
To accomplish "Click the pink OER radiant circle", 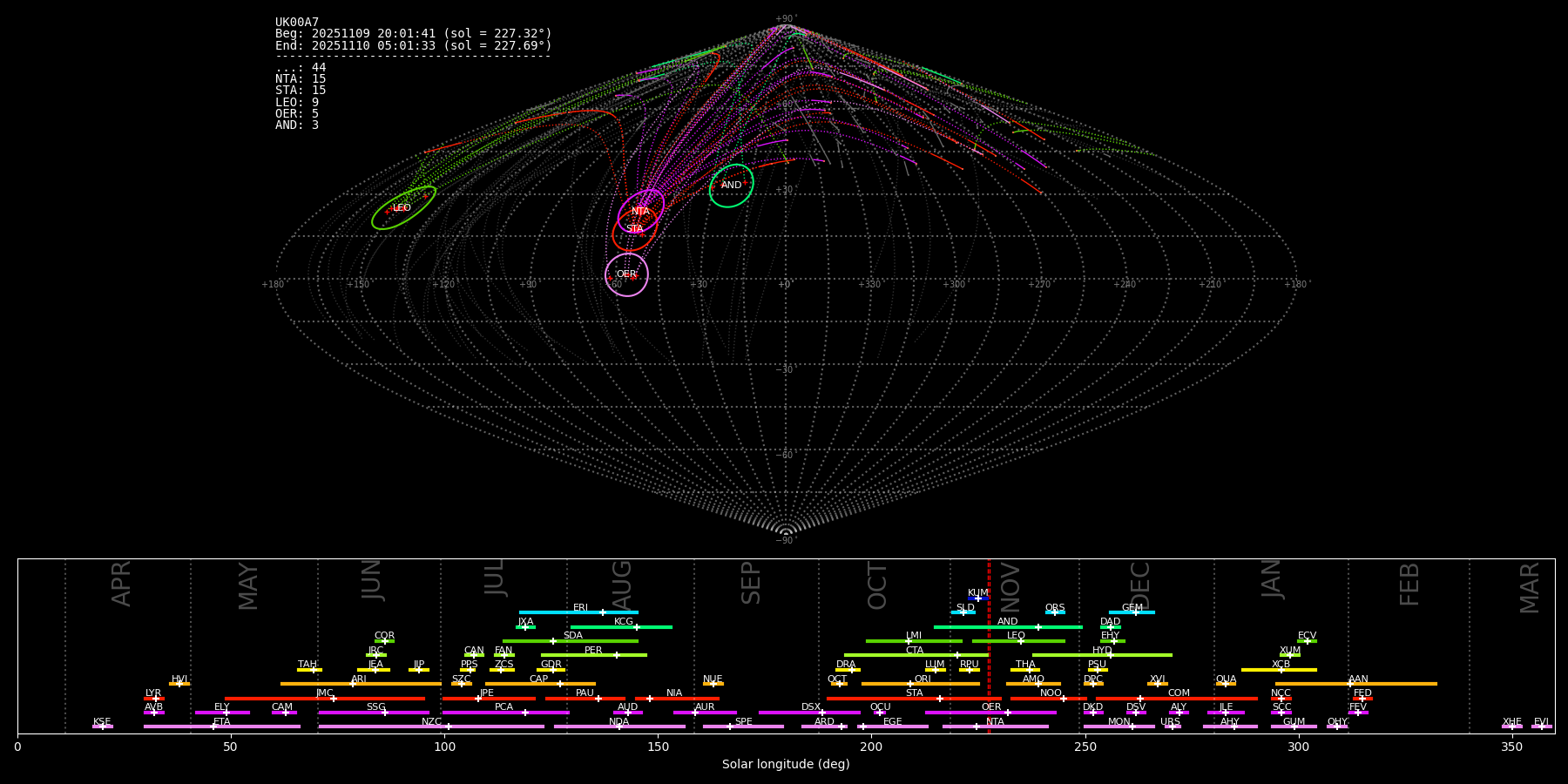I will pyautogui.click(x=626, y=274).
